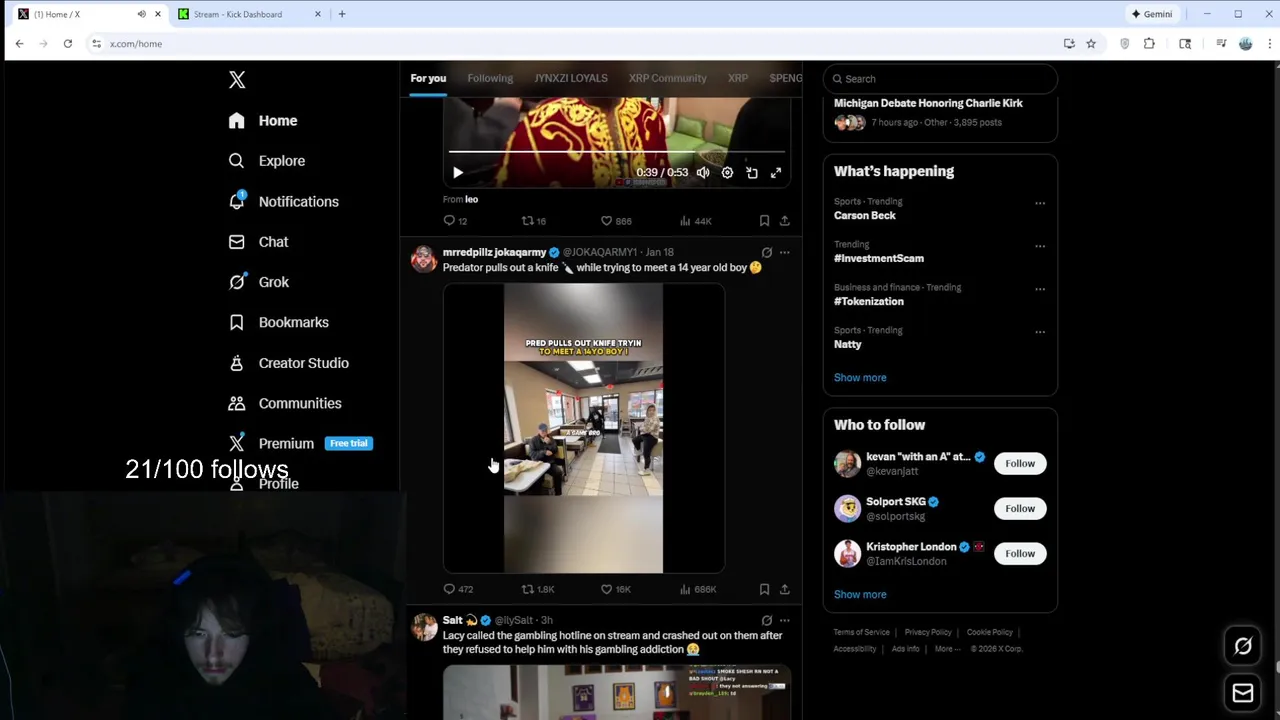Image resolution: width=1280 pixels, height=720 pixels.
Task: Open messages floating button
Action: [x=1243, y=693]
